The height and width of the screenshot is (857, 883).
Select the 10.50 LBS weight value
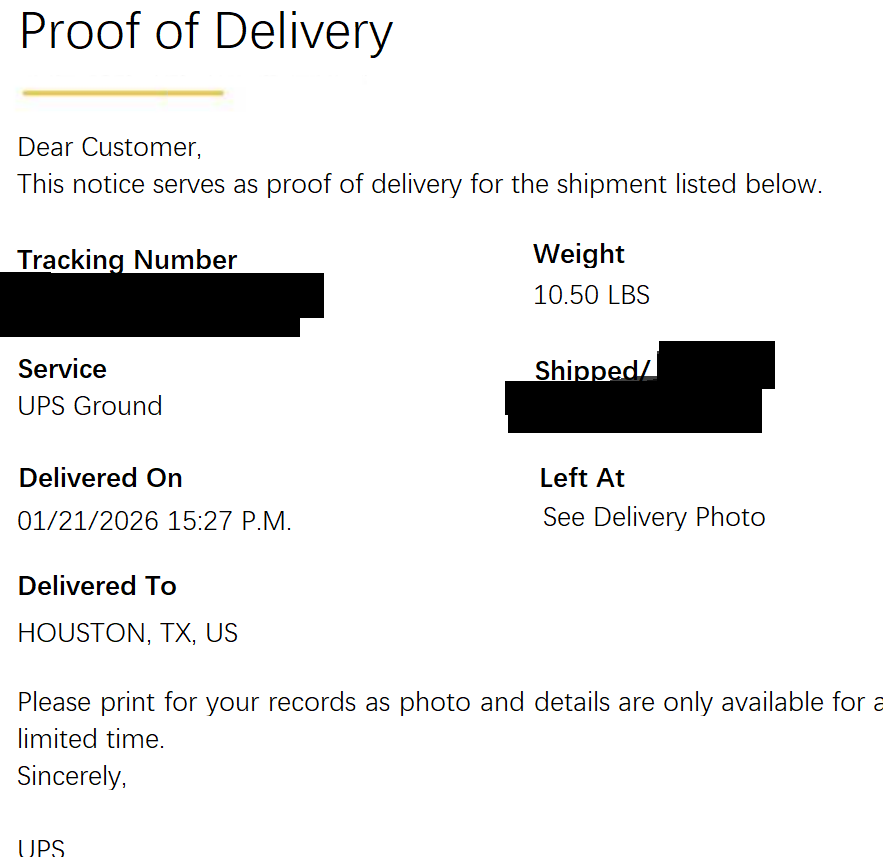(x=591, y=295)
